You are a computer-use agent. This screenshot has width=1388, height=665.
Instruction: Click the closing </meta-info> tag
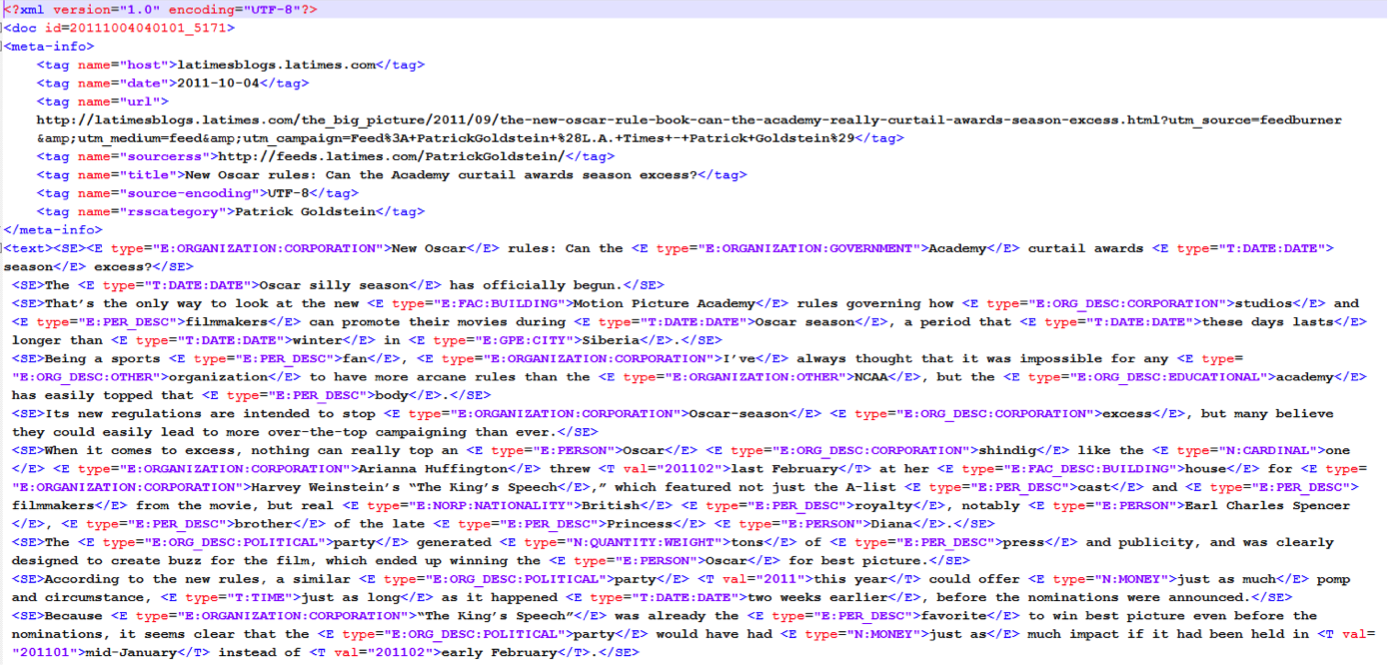53,230
